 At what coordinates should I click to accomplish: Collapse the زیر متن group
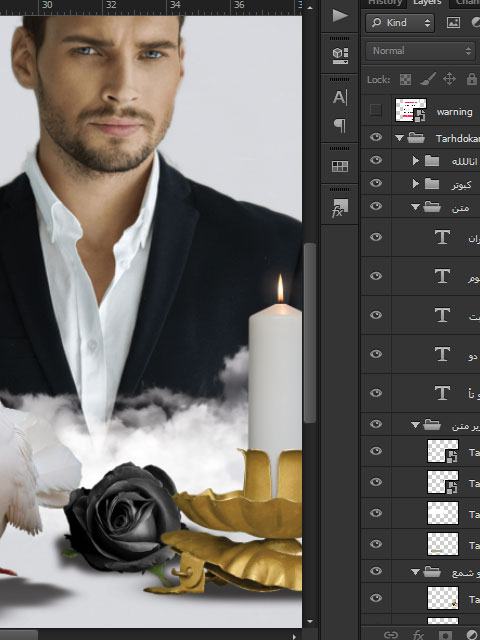coord(415,425)
